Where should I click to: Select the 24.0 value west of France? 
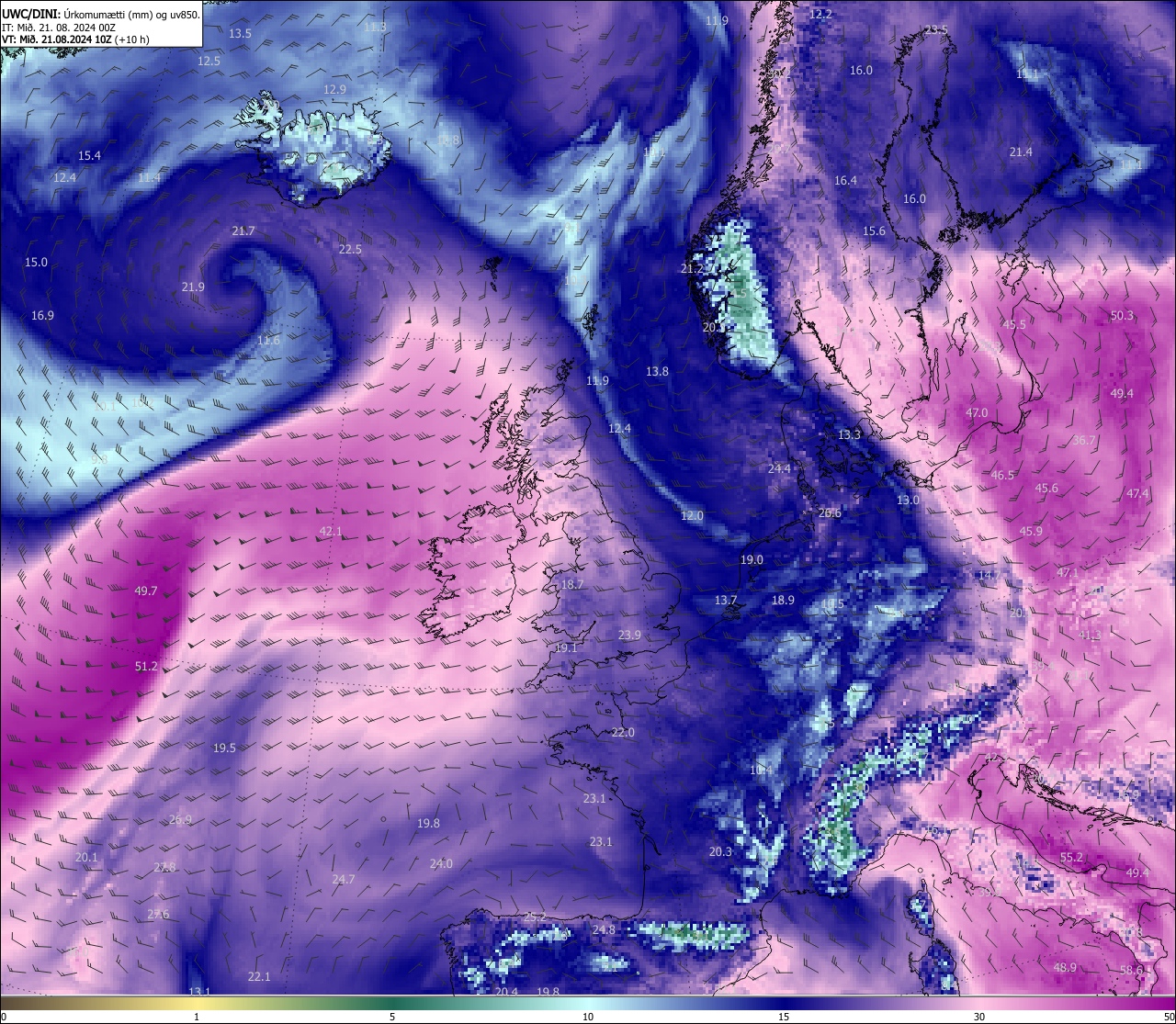441,863
